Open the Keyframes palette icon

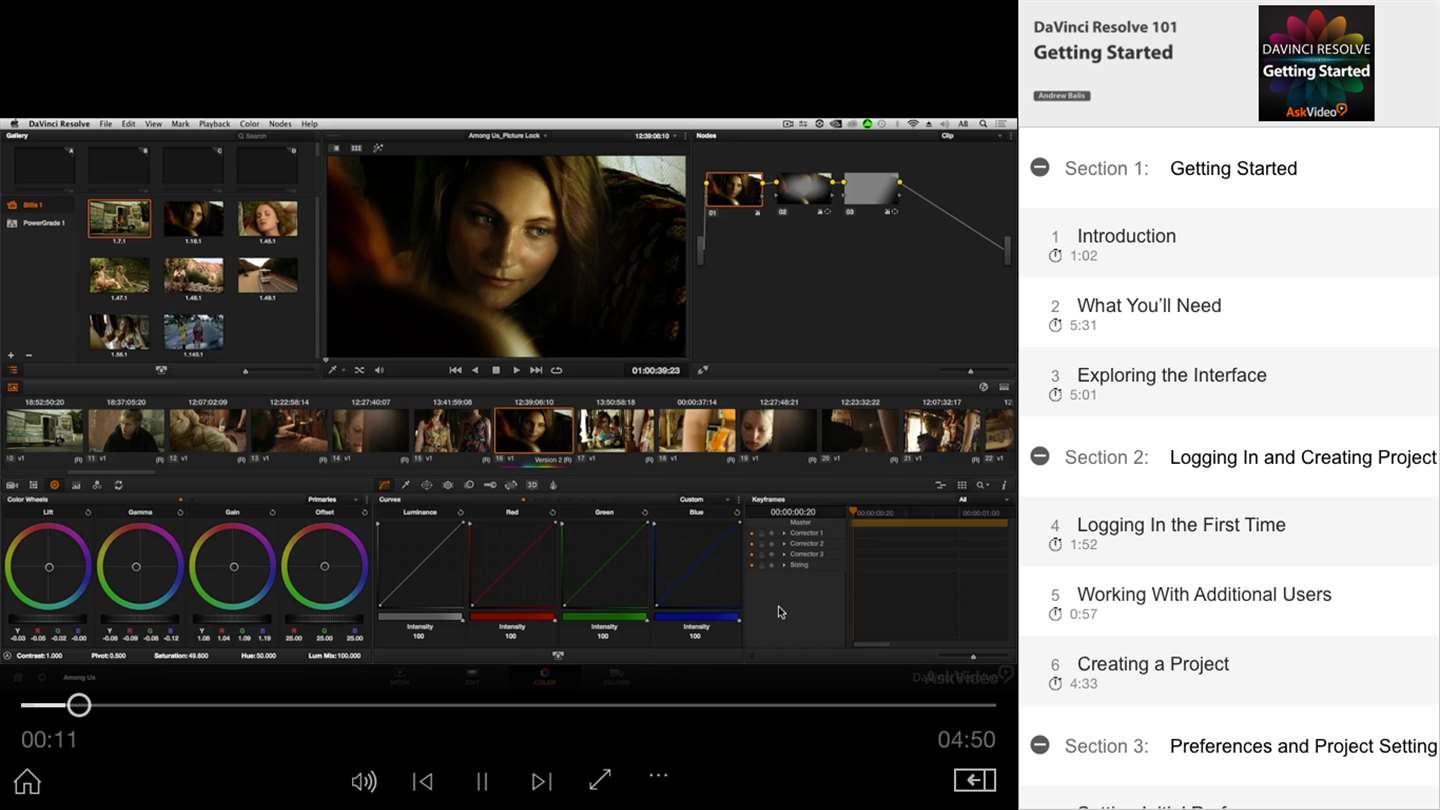pos(940,485)
